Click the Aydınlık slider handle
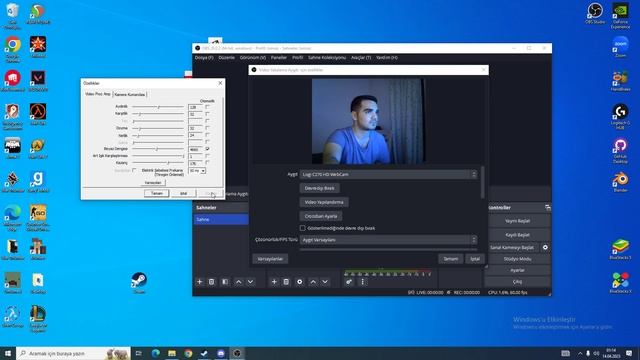This screenshot has width=640, height=360. 159,107
